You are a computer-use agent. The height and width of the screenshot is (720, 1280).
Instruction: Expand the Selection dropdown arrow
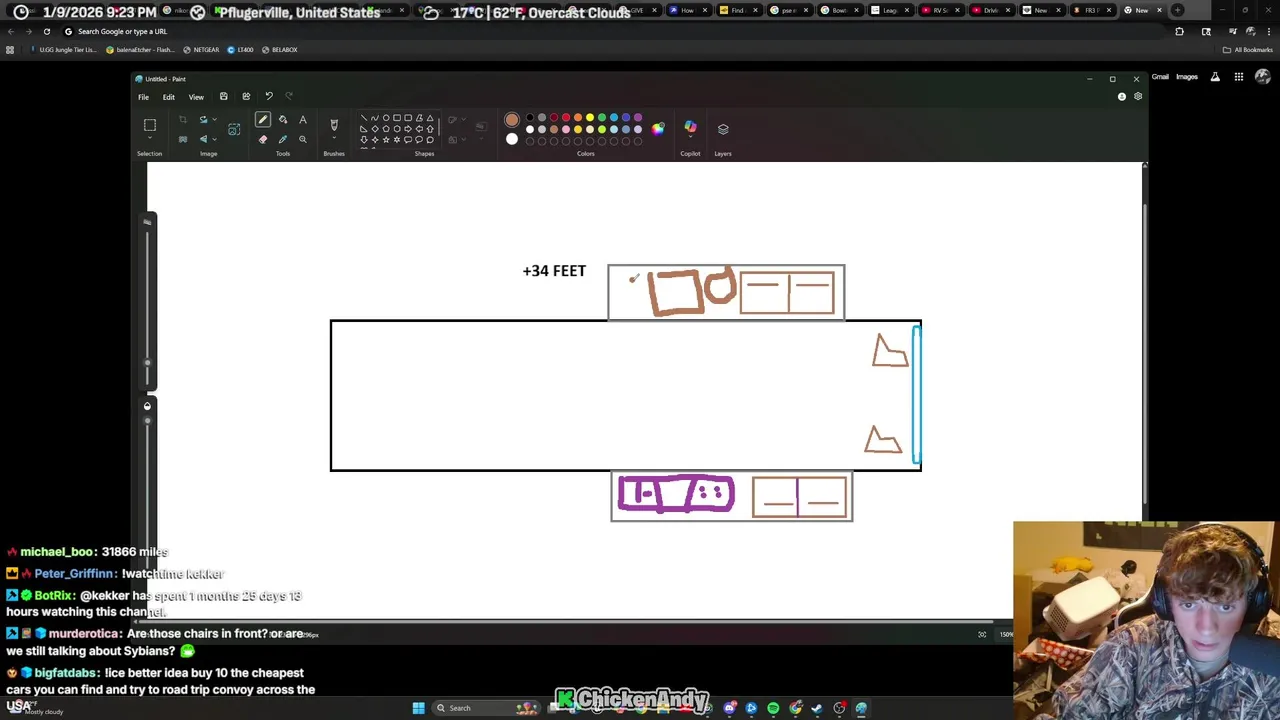click(150, 140)
